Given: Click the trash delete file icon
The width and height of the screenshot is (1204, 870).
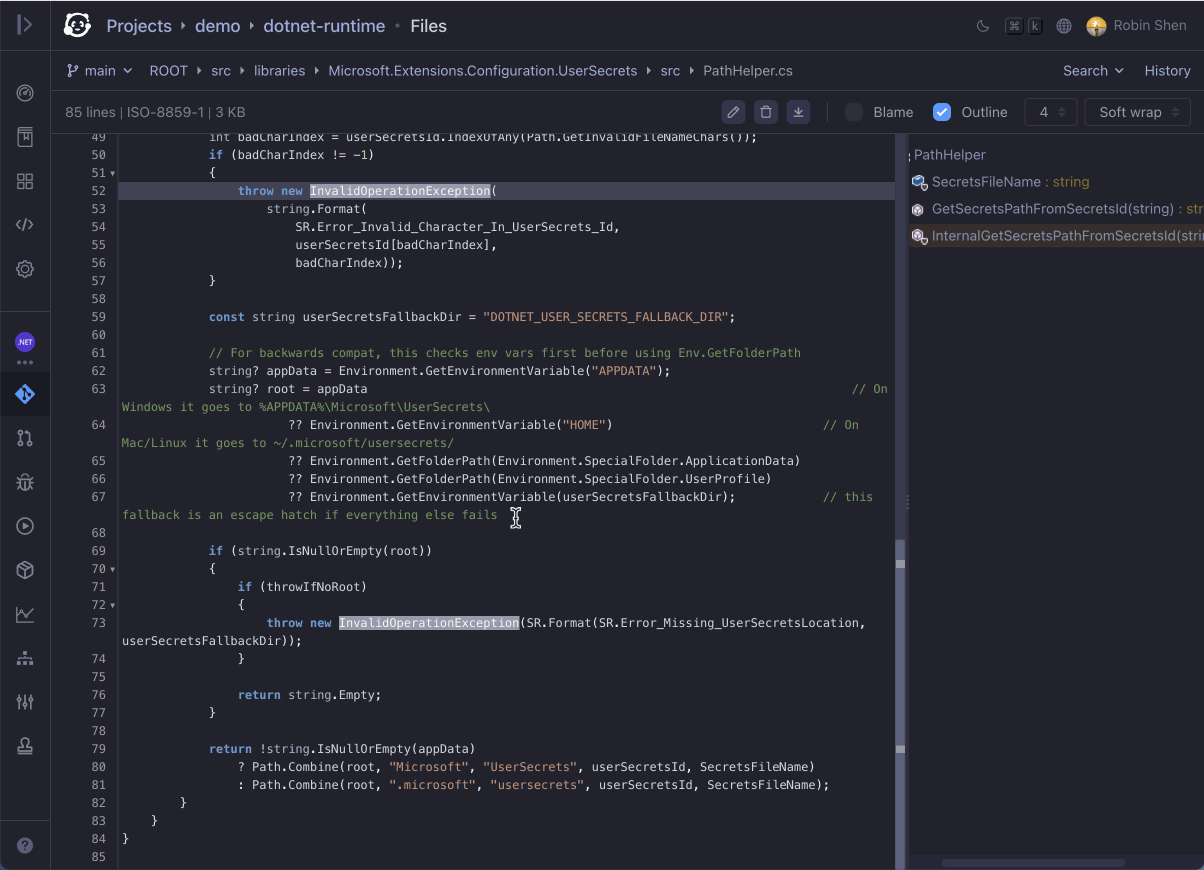Looking at the screenshot, I should (x=766, y=112).
